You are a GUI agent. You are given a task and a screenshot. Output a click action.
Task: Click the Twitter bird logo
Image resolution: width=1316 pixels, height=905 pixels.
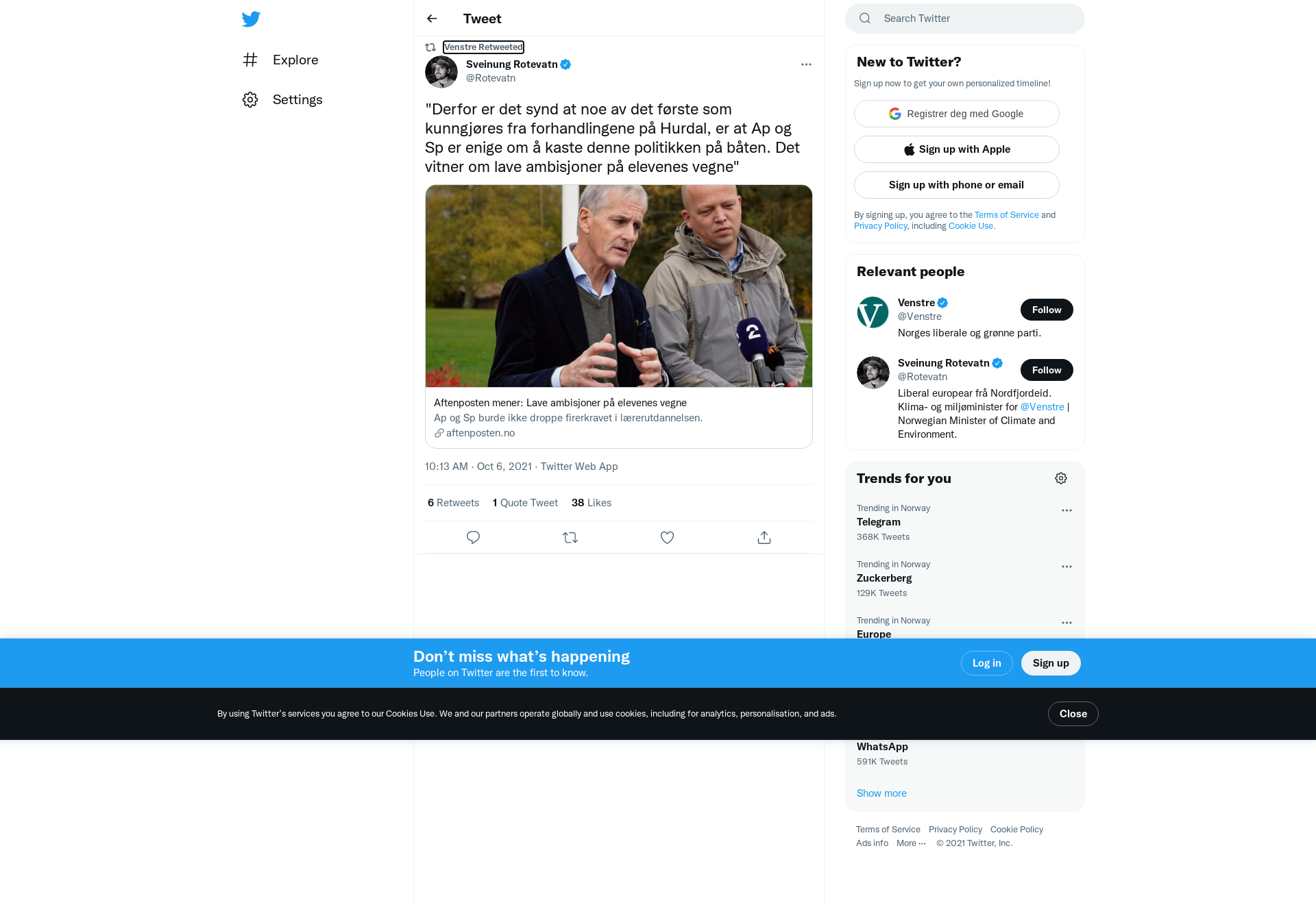(251, 18)
